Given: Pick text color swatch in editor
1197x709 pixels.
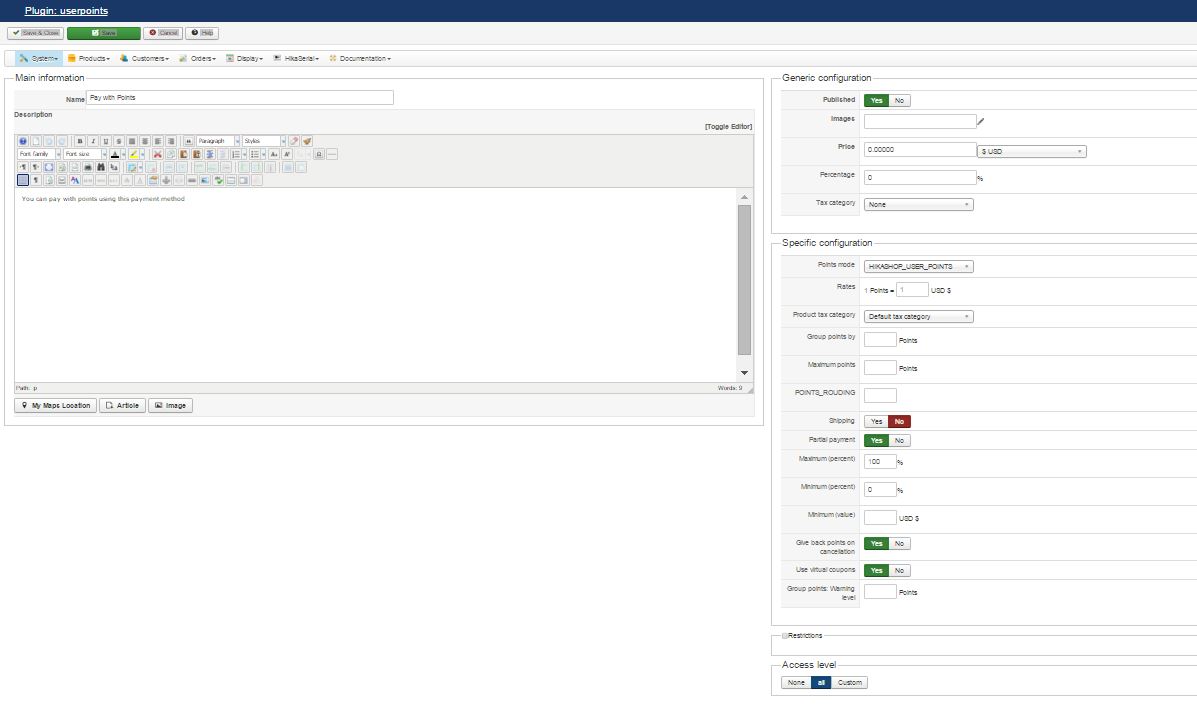Looking at the screenshot, I should coord(115,154).
